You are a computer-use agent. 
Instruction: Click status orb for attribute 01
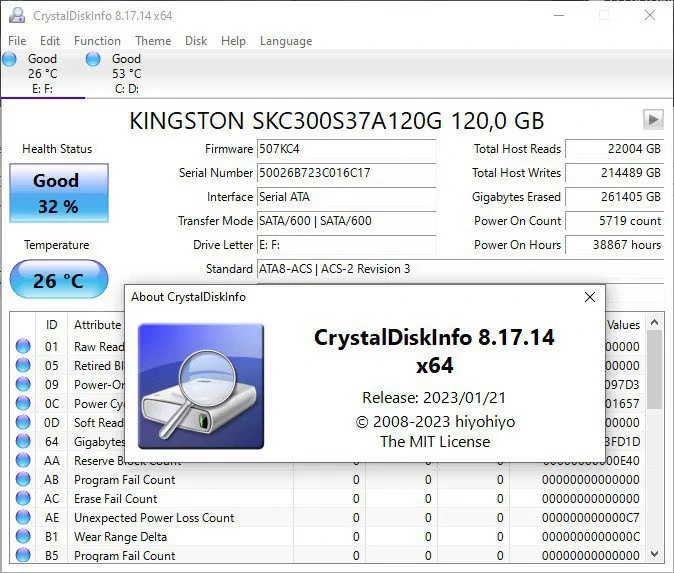[23, 347]
